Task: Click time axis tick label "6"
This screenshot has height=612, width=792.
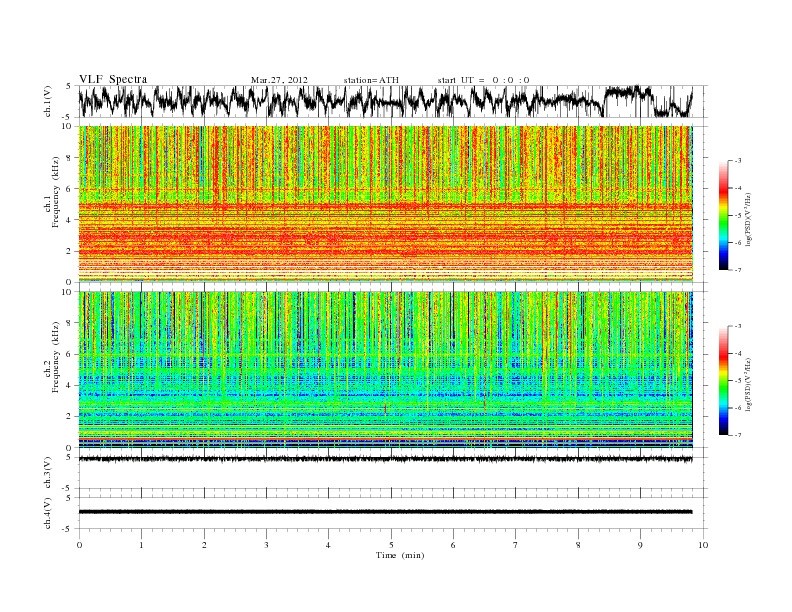Action: tap(453, 545)
